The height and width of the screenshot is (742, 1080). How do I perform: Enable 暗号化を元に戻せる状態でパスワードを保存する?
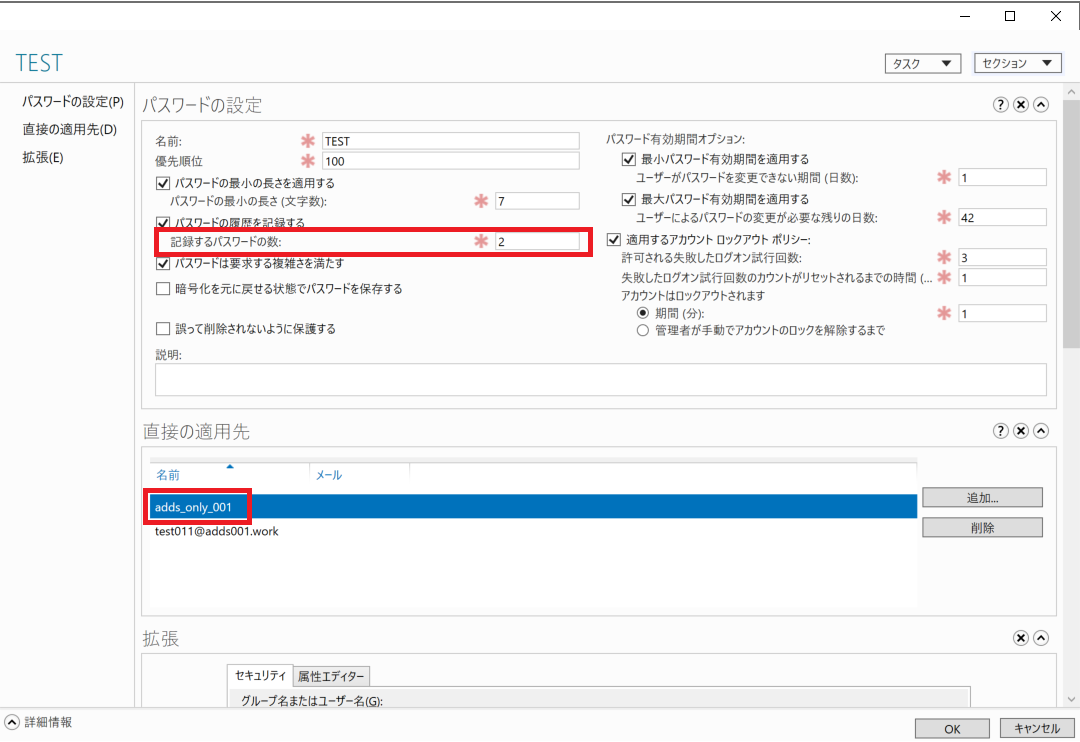click(x=163, y=289)
